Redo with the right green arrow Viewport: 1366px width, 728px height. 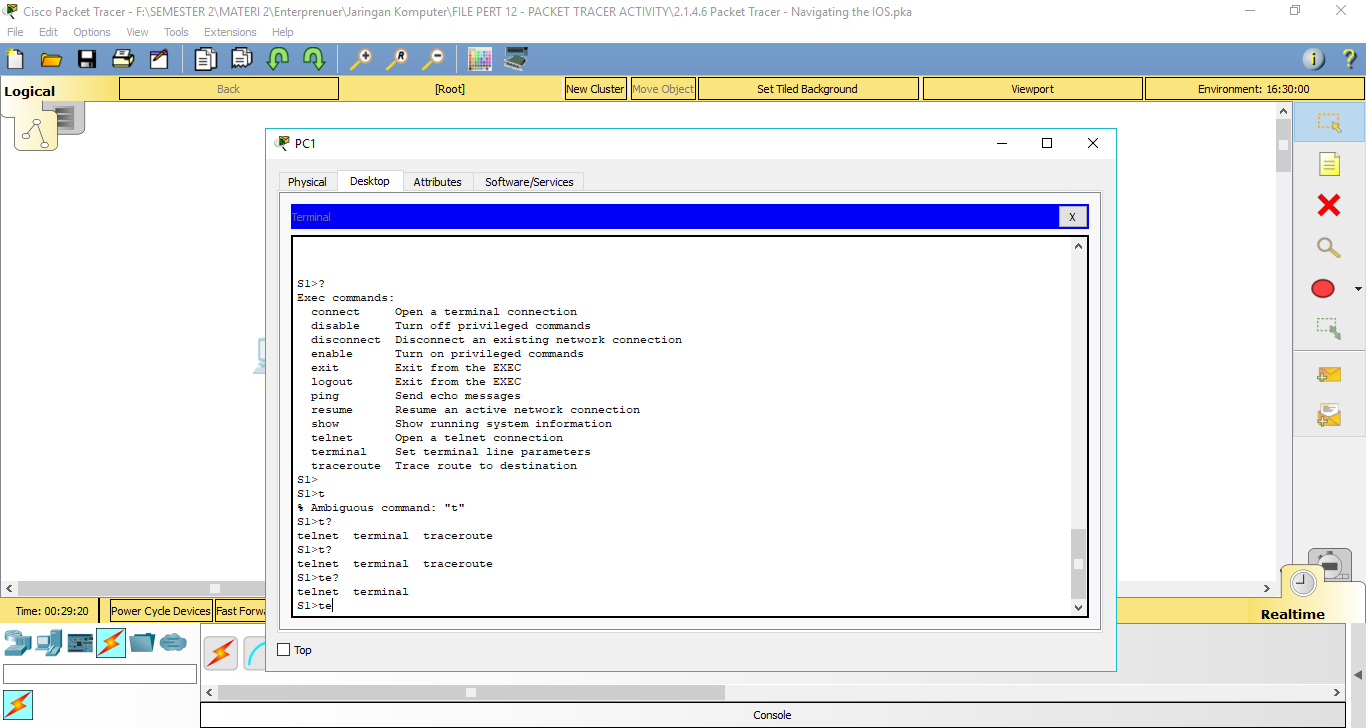point(314,59)
